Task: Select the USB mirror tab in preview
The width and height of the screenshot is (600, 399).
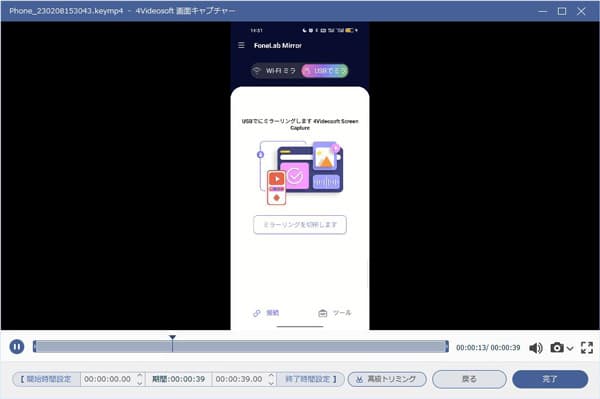Action: coord(325,71)
